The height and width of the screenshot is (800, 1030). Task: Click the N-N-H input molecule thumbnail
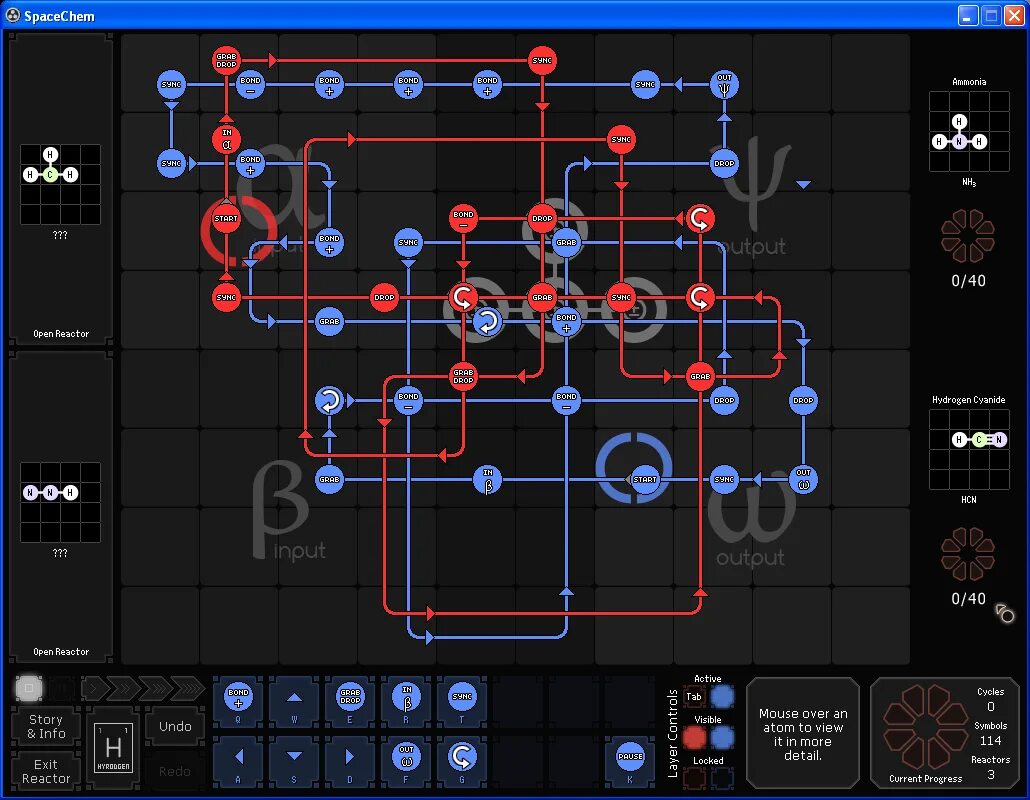point(60,502)
